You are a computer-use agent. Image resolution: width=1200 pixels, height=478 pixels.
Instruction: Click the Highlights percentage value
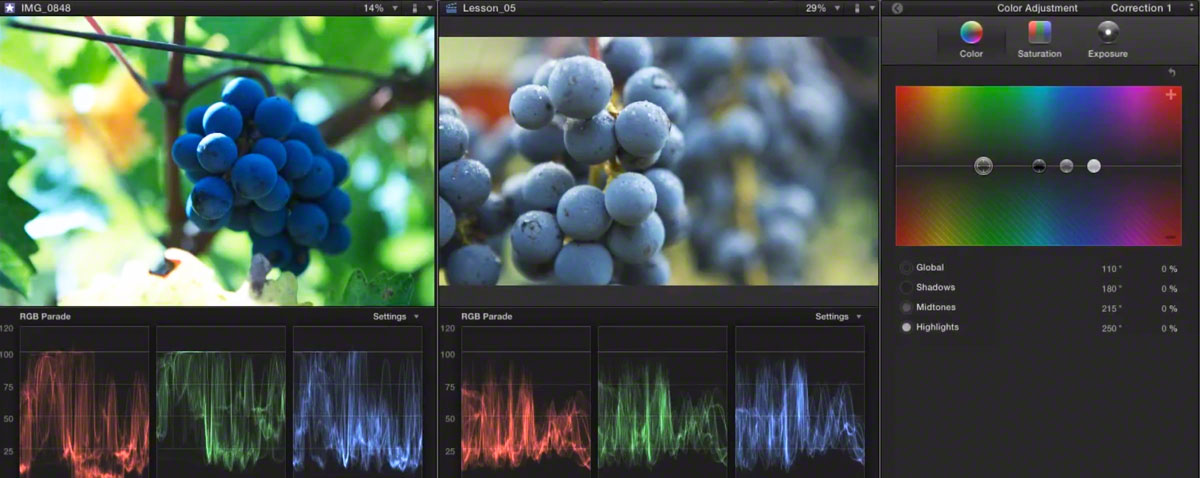pyautogui.click(x=1168, y=328)
